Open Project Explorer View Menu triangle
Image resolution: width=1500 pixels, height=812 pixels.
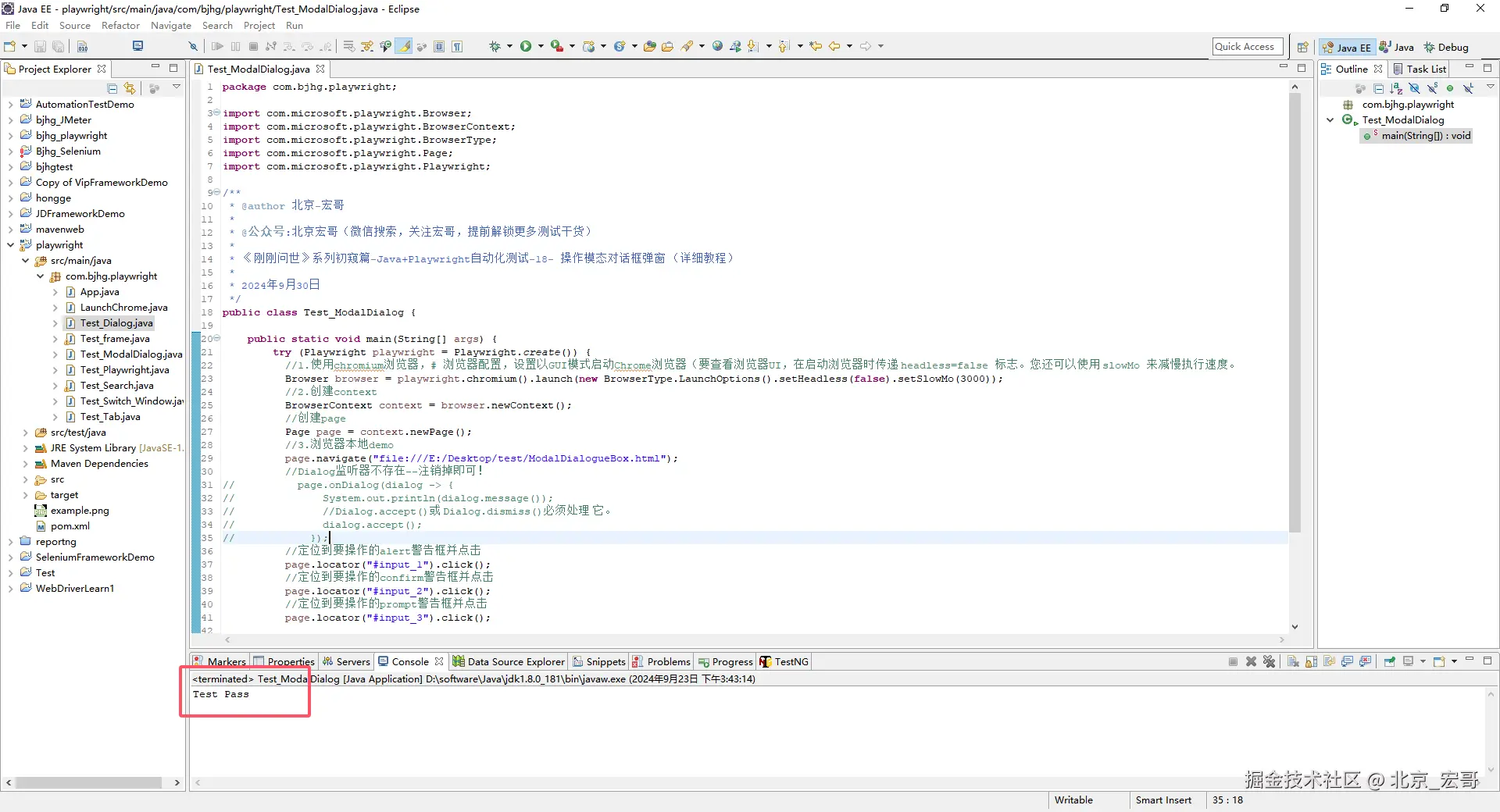coord(177,87)
